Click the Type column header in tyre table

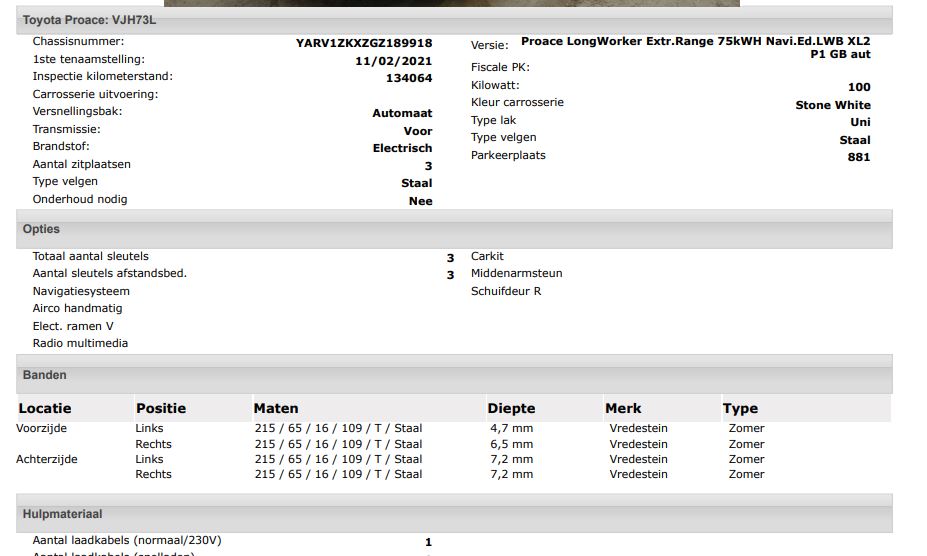740,408
